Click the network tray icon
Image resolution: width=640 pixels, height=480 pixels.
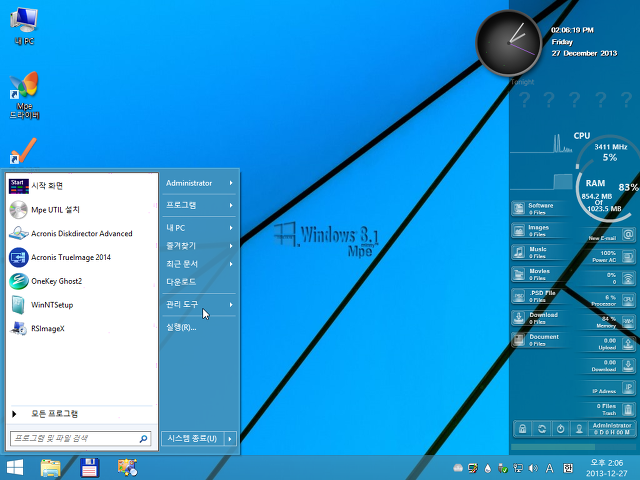pyautogui.click(x=518, y=468)
